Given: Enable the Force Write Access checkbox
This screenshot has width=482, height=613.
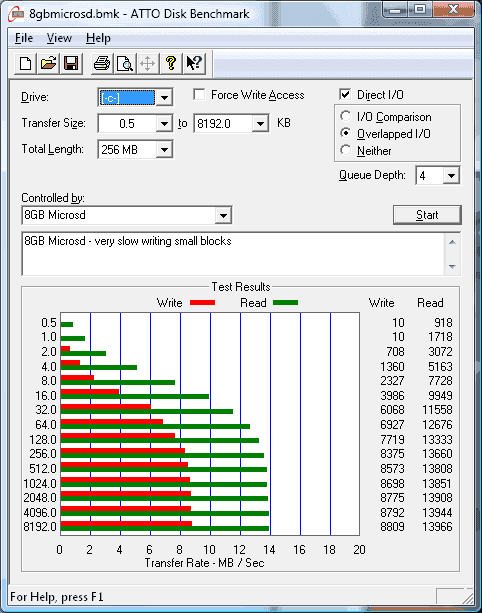Looking at the screenshot, I should (199, 95).
